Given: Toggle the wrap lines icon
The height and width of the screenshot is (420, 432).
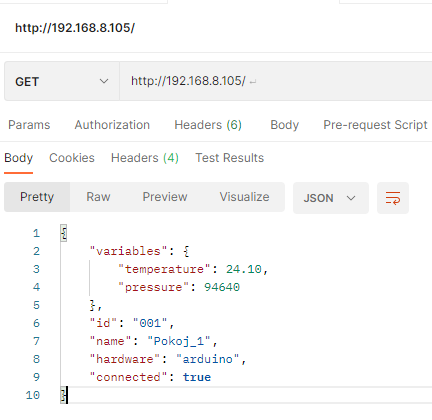Looking at the screenshot, I should pos(393,198).
